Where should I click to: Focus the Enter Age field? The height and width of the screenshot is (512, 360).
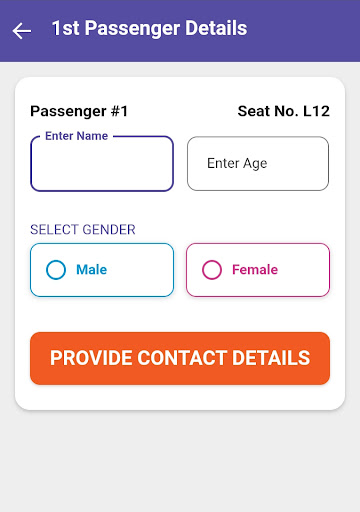(258, 164)
